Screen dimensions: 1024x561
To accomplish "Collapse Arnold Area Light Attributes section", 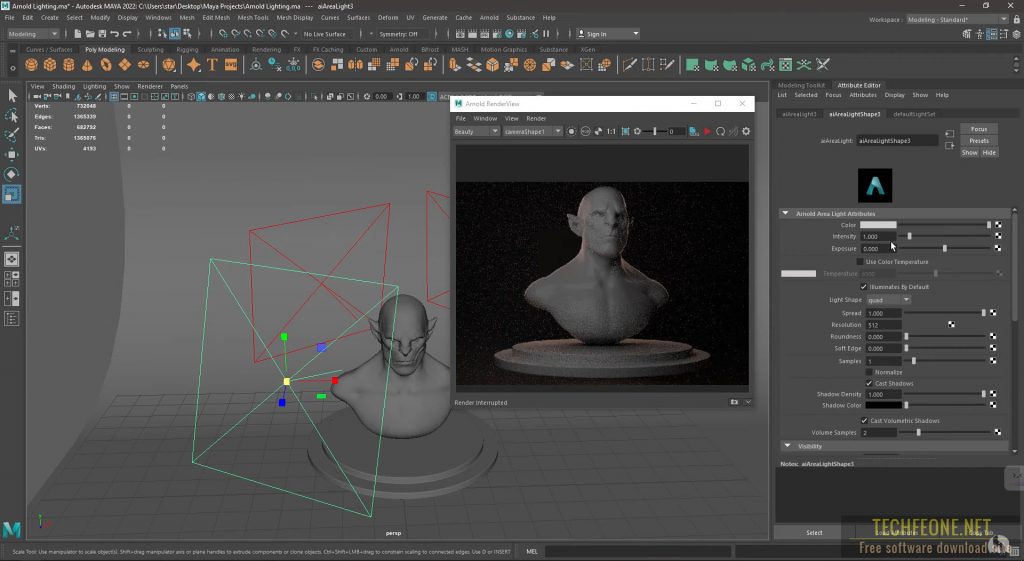I will click(786, 214).
